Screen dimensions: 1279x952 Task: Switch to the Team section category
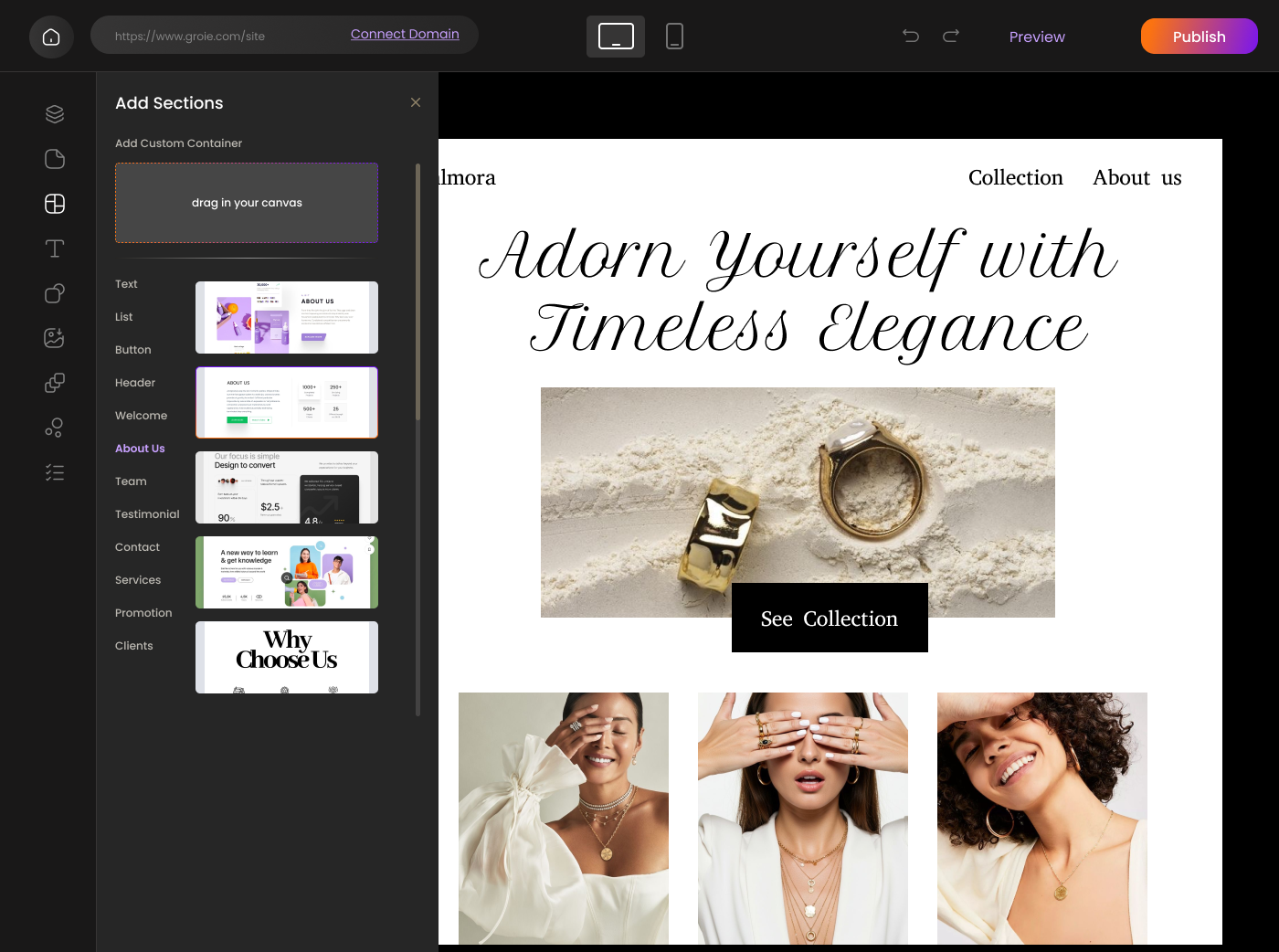coord(131,481)
